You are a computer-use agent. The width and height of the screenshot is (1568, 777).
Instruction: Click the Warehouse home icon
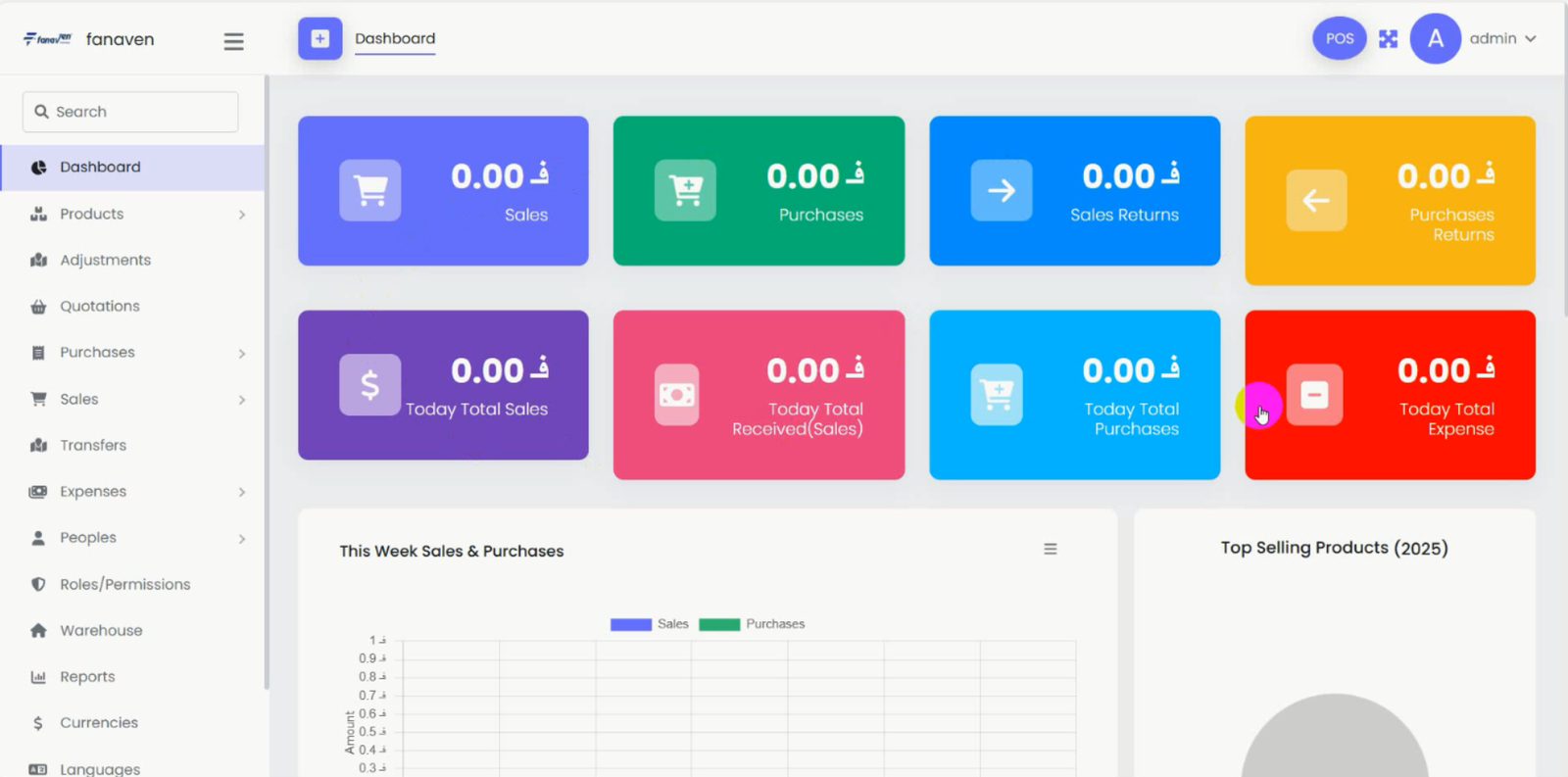(38, 630)
